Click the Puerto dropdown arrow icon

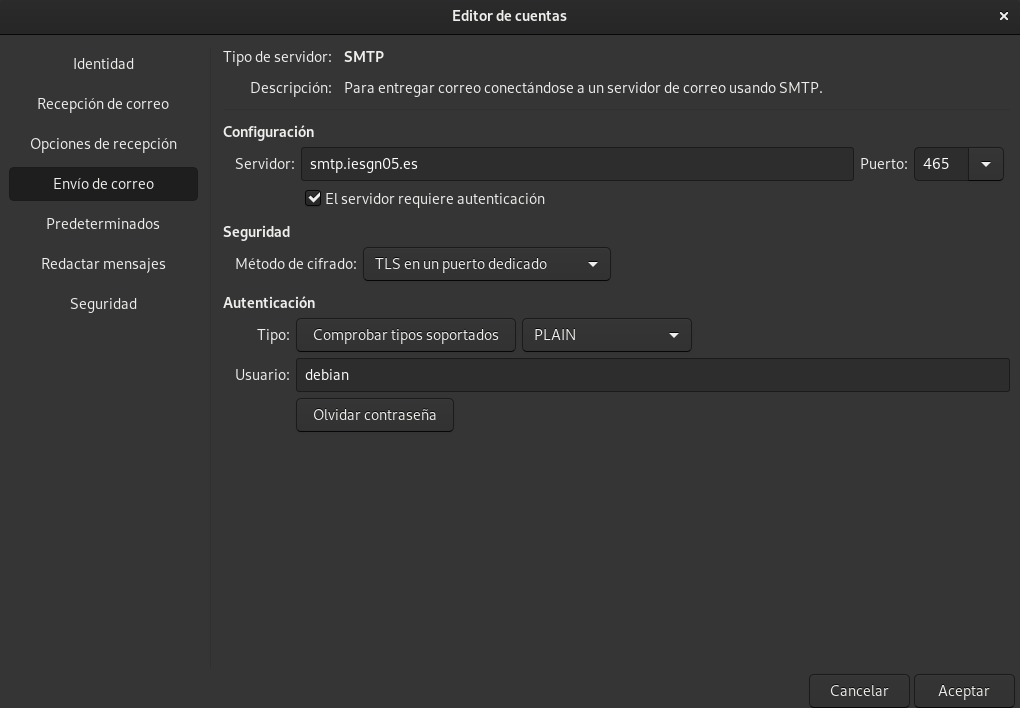(x=985, y=164)
